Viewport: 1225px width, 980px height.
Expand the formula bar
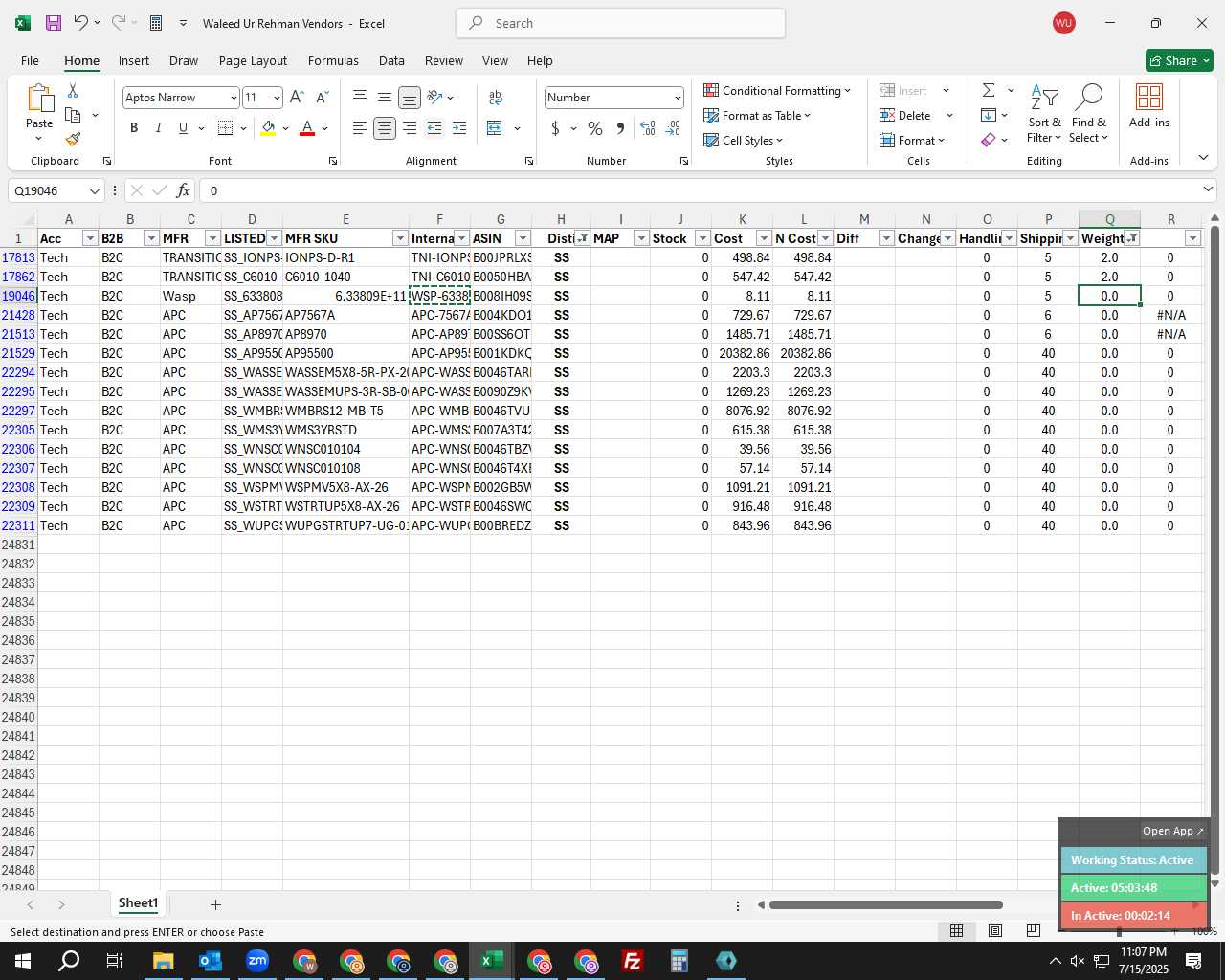click(x=1208, y=189)
